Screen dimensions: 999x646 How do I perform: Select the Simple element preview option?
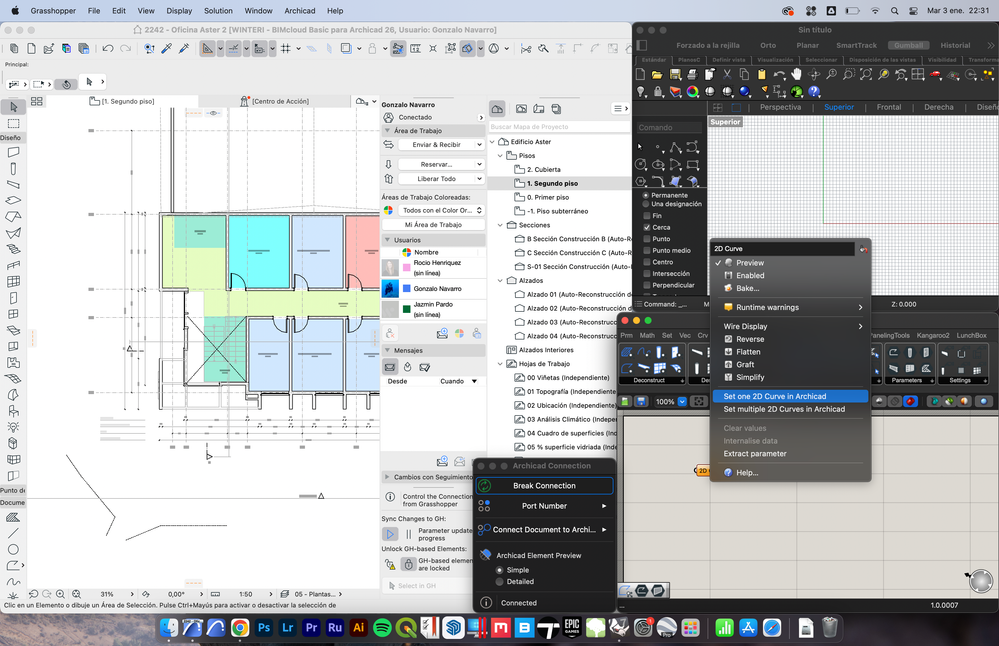(x=500, y=570)
